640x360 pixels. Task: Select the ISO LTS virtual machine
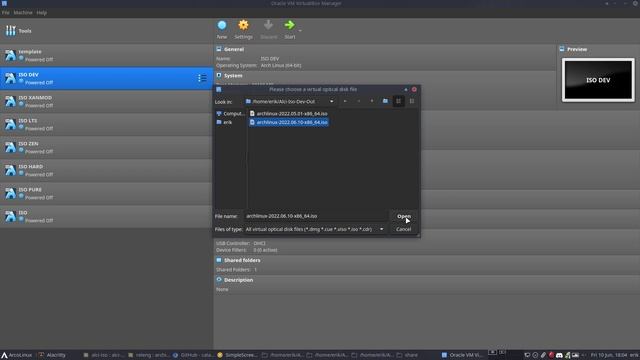106,124
